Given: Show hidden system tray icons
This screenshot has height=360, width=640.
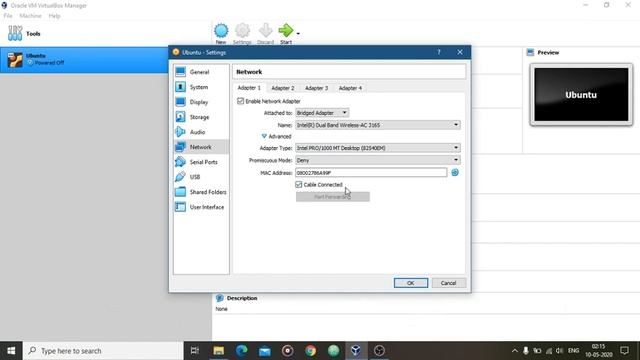Looking at the screenshot, I should 514,351.
